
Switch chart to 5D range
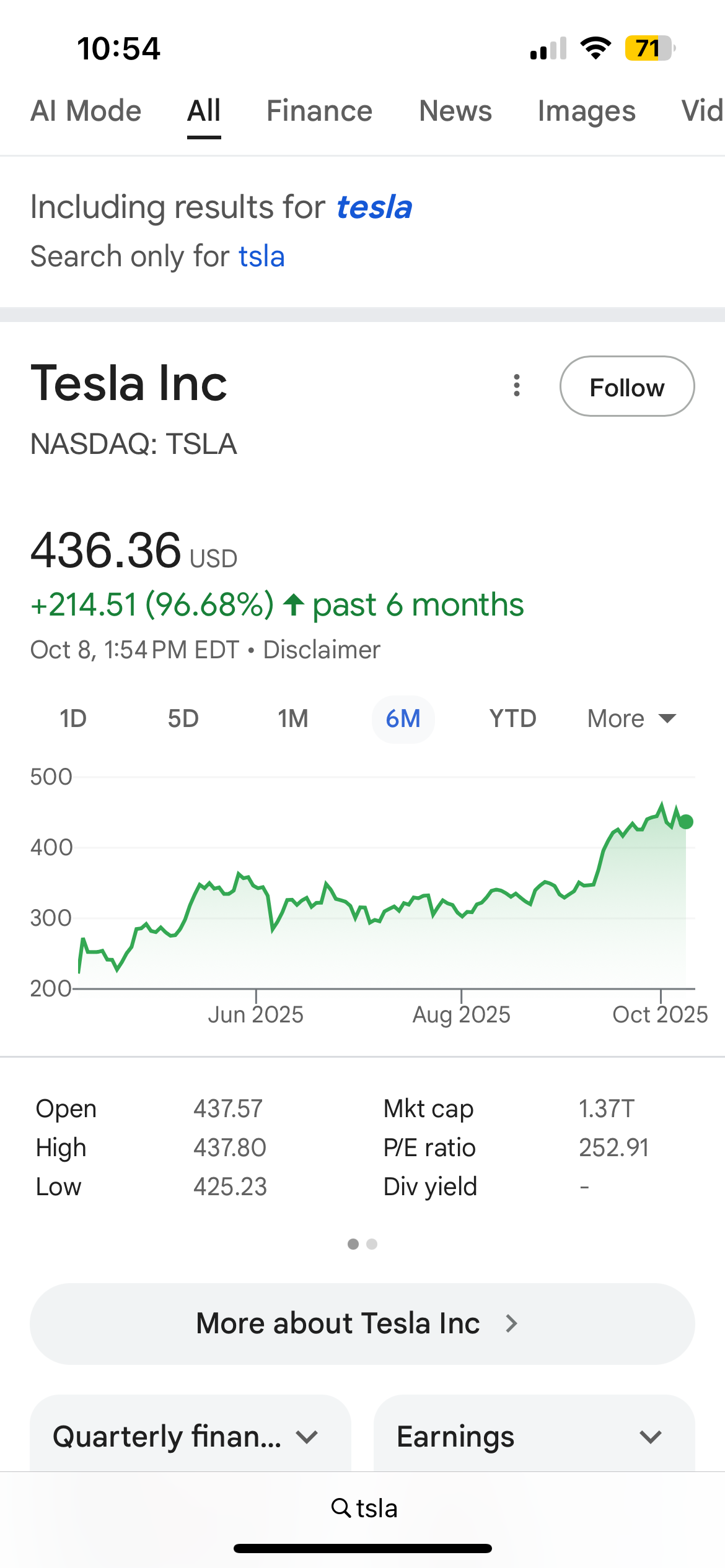point(183,718)
